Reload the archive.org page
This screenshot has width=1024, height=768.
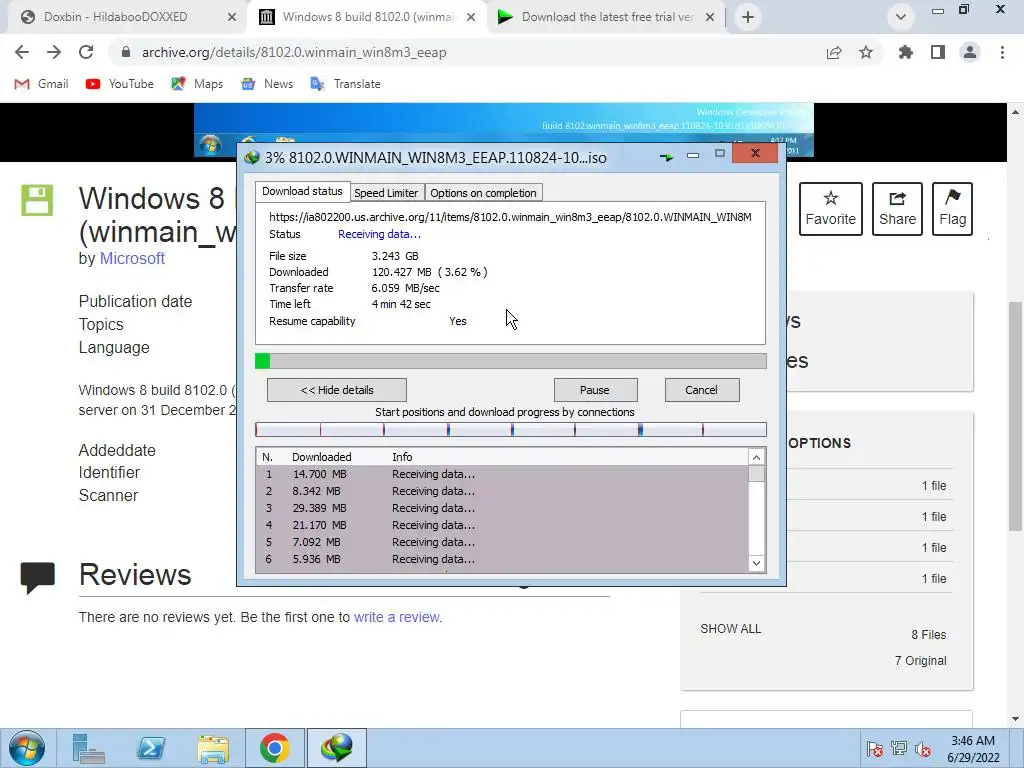tap(86, 52)
